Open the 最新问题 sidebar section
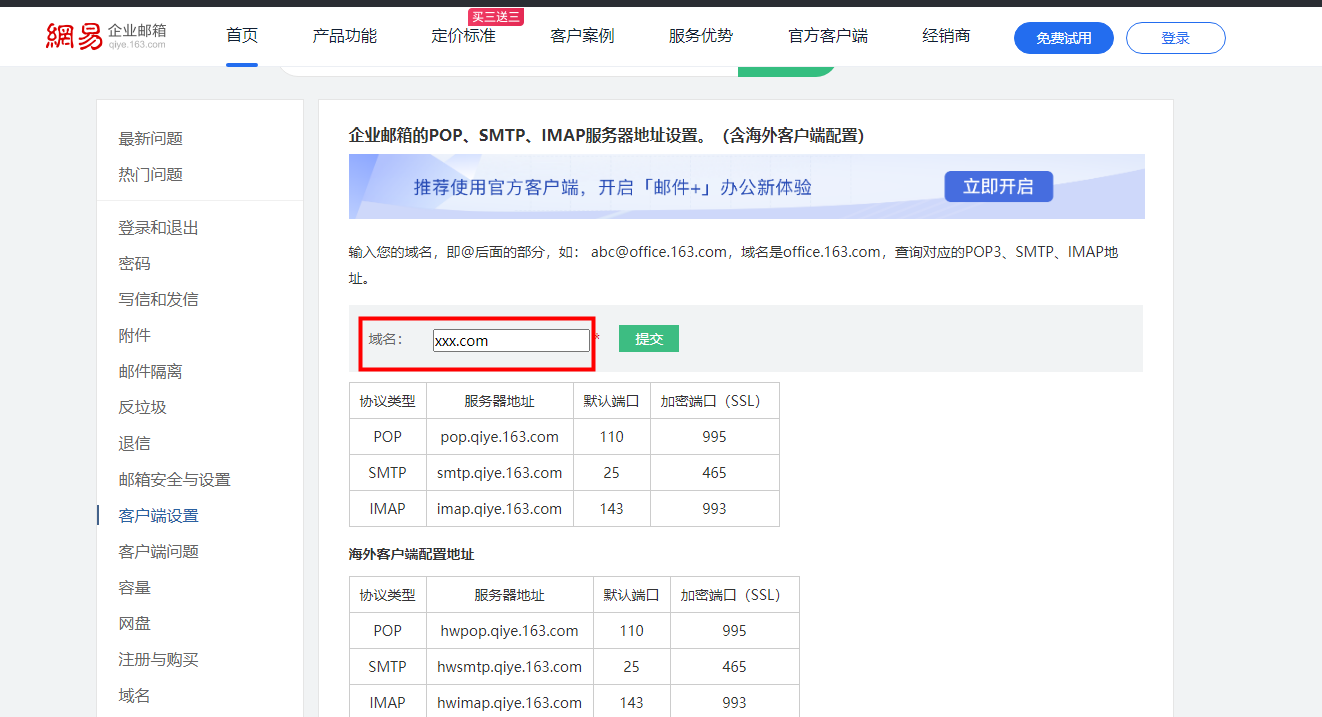Viewport: 1322px width, 717px height. pos(151,137)
